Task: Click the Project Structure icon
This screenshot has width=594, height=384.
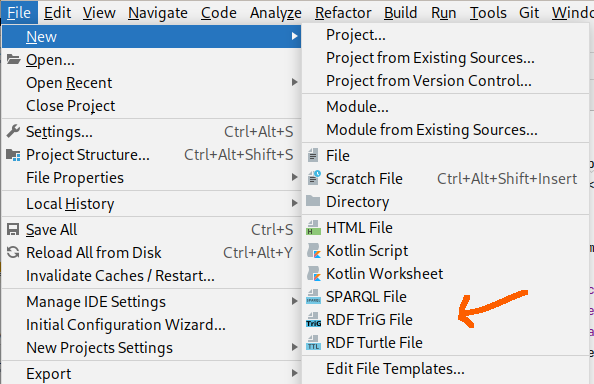Action: 13,155
